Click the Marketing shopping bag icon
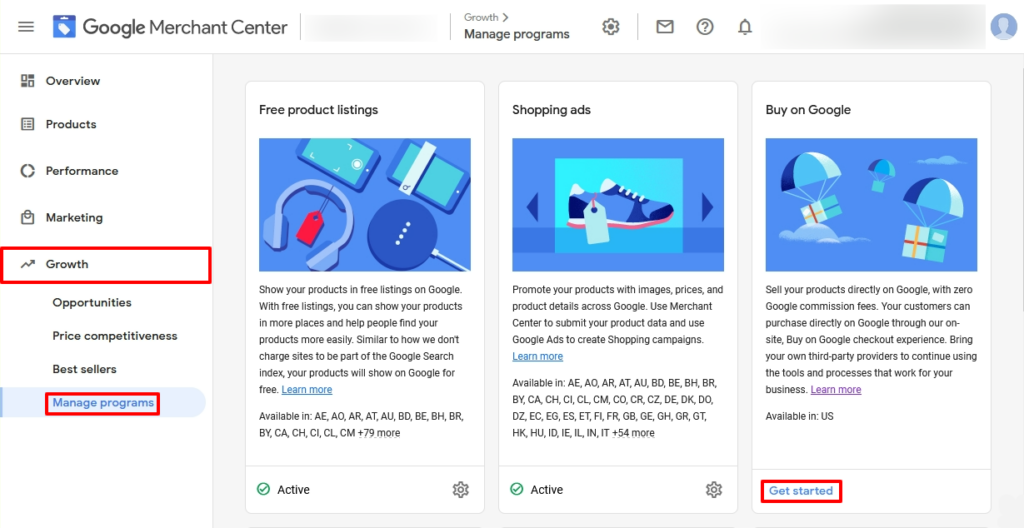This screenshot has height=528, width=1024. click(x=27, y=218)
